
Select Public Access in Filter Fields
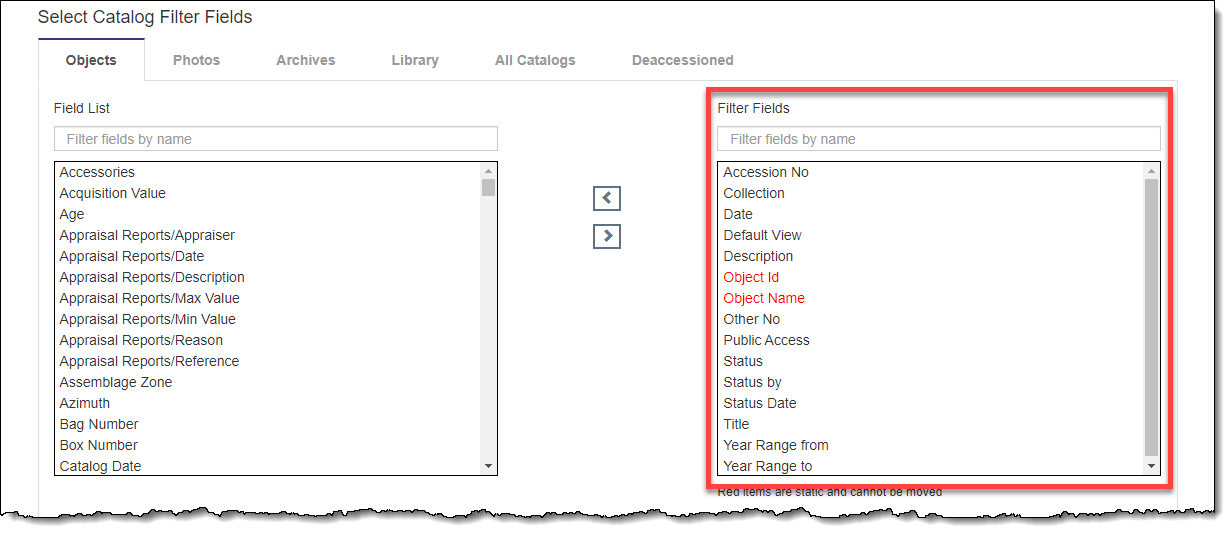tap(767, 340)
